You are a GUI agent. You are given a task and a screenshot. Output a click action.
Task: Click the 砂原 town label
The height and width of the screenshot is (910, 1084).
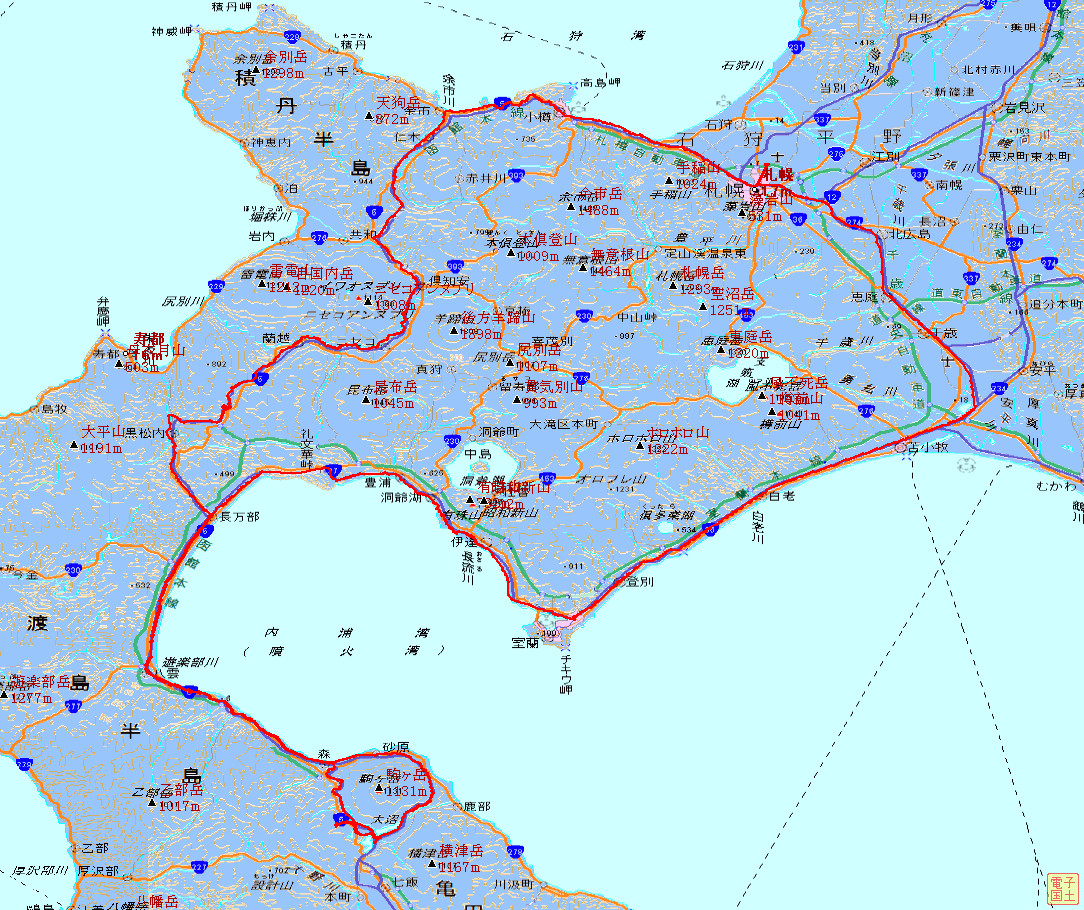coord(396,747)
